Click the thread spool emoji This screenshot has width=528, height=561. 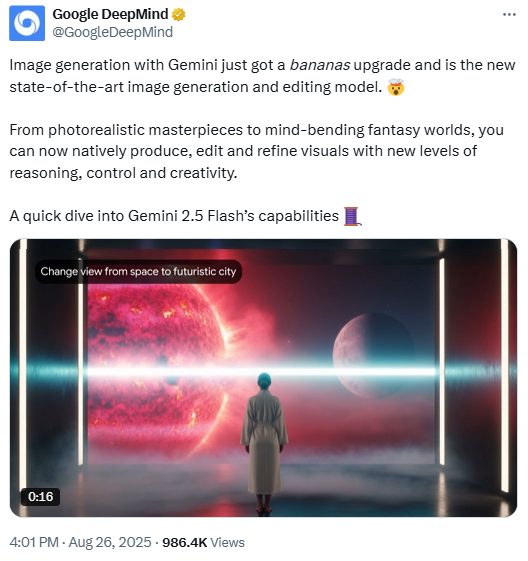[353, 216]
